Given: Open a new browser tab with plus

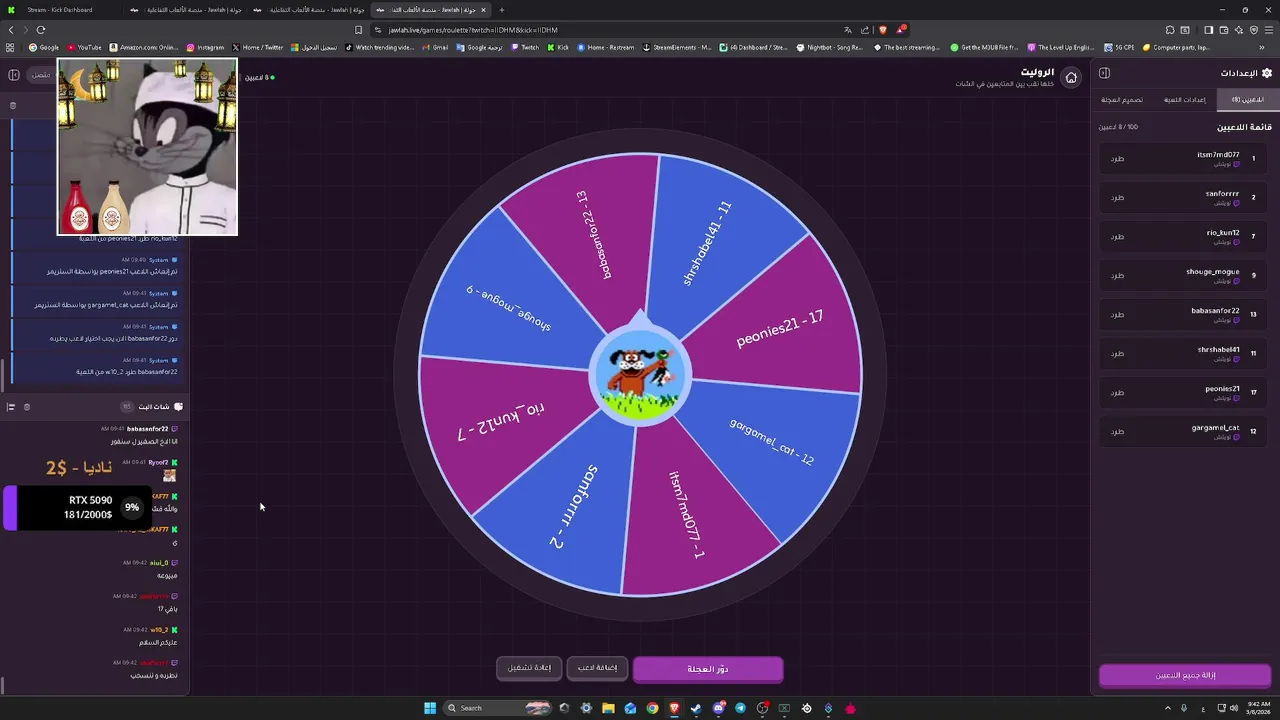Looking at the screenshot, I should point(502,10).
